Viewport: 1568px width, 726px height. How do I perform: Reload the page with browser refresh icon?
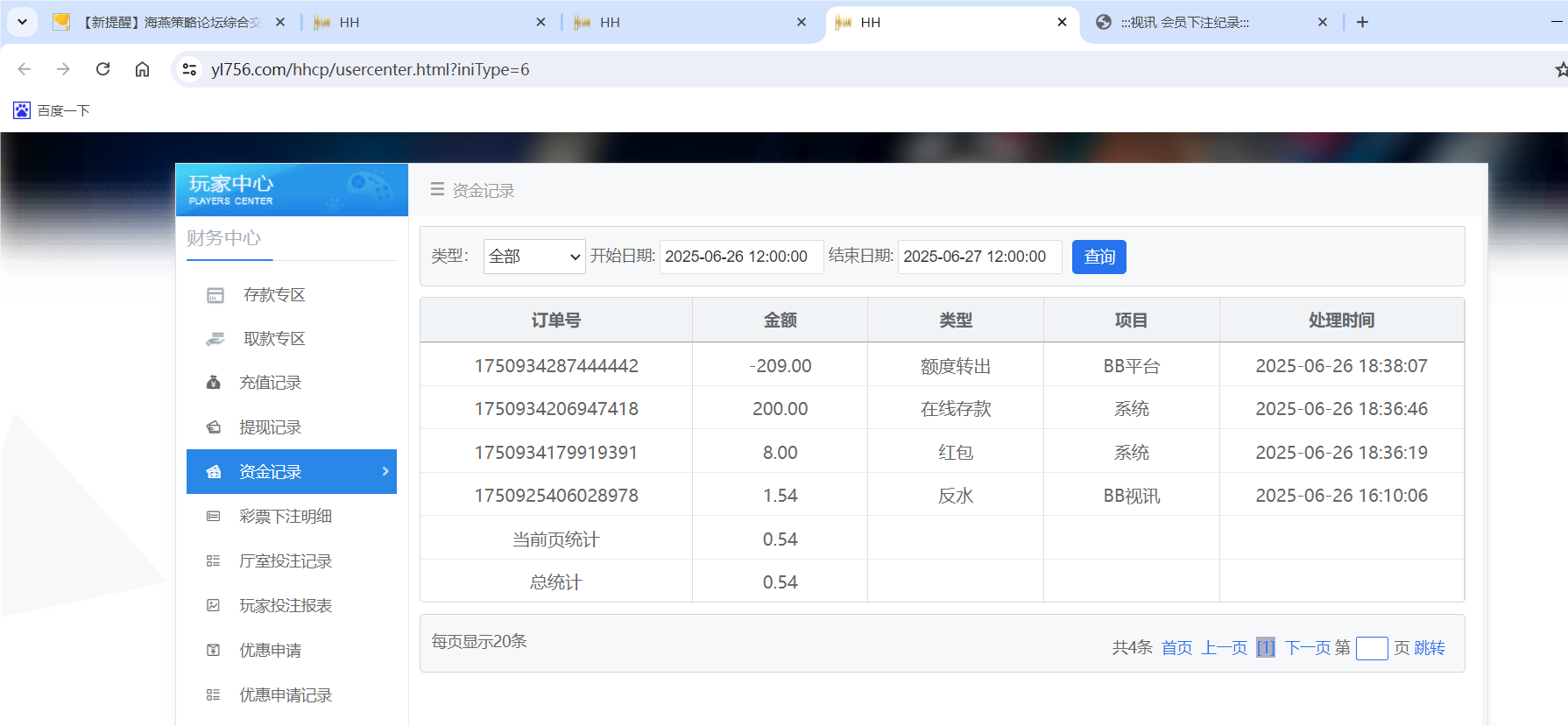[102, 69]
